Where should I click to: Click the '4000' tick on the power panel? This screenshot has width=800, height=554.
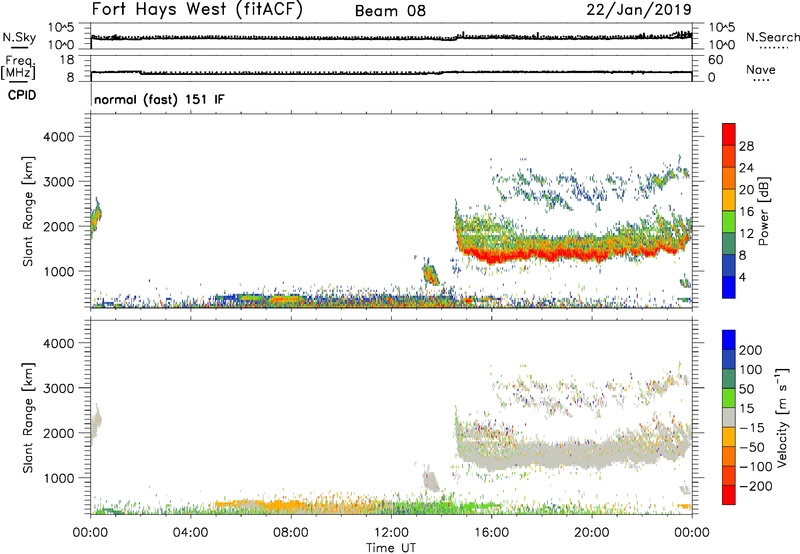(x=58, y=137)
